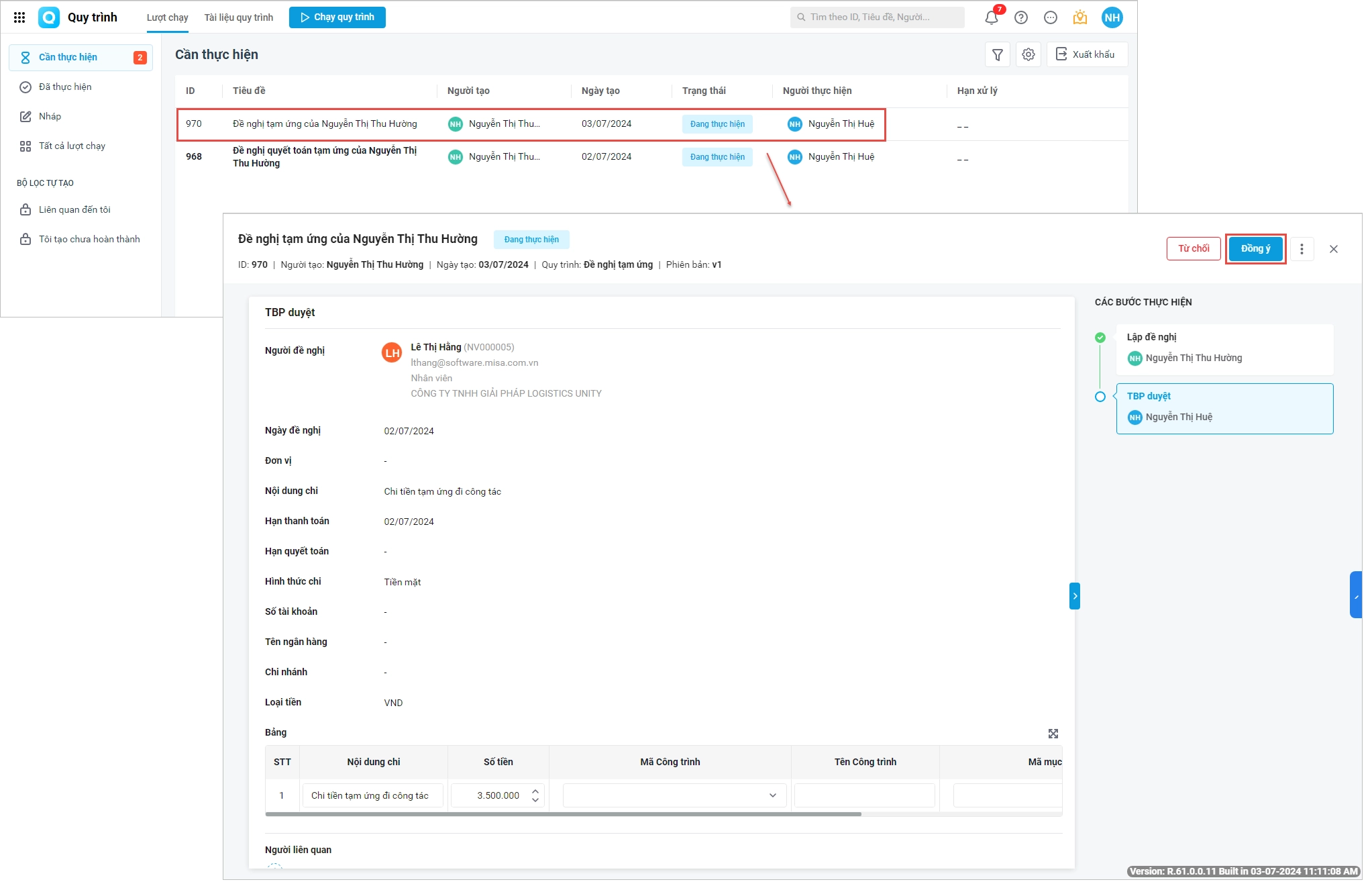Click the Nháp pencil icon
The image size is (1372, 886).
point(25,117)
